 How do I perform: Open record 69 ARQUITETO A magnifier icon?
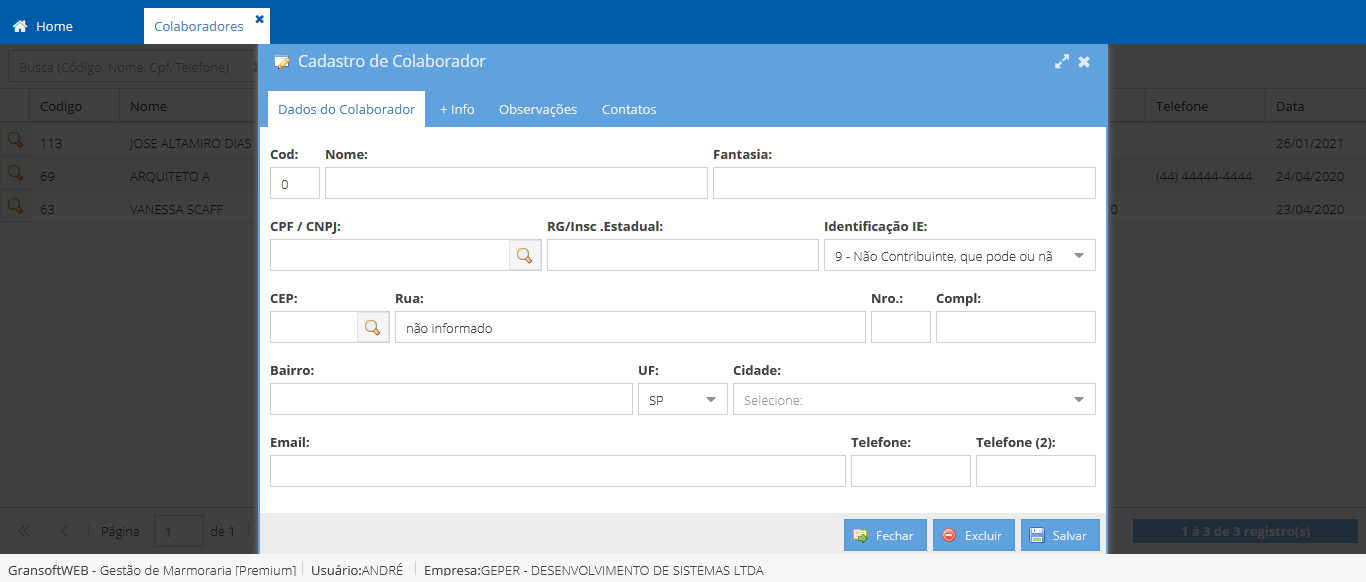click(x=15, y=174)
